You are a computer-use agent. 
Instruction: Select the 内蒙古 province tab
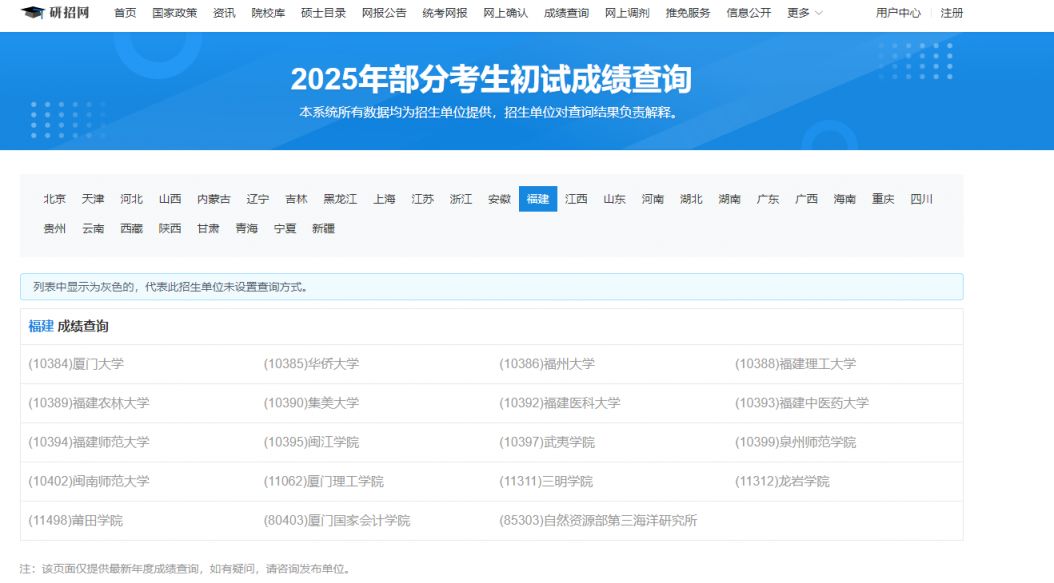[x=214, y=199]
